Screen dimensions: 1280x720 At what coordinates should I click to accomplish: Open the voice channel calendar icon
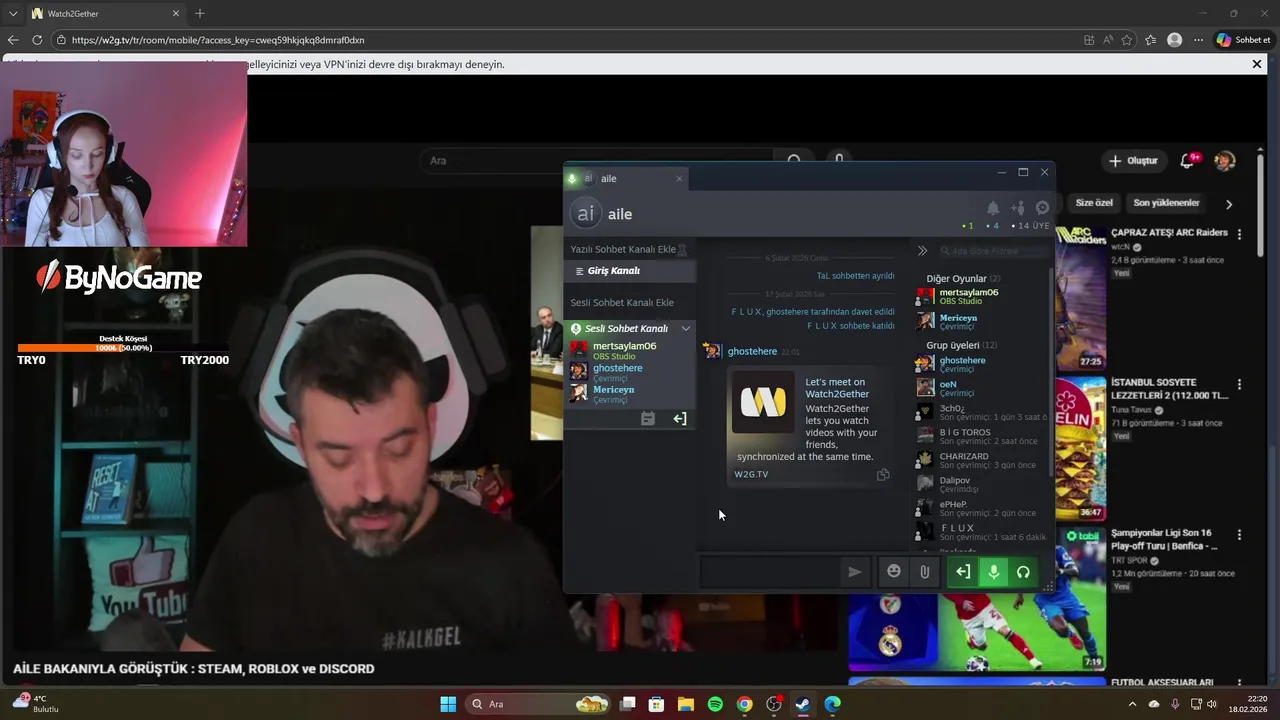(x=648, y=419)
